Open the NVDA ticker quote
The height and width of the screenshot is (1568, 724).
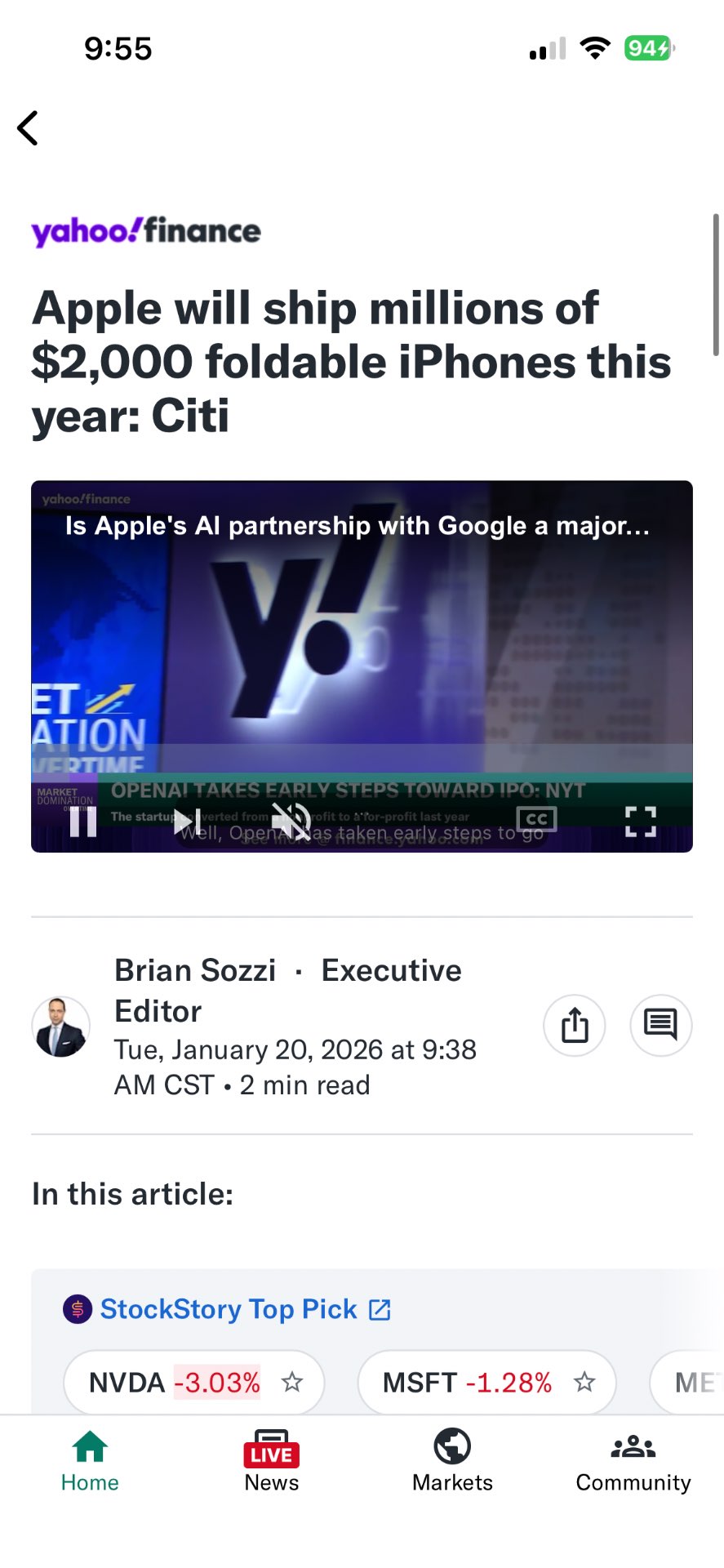point(127,1382)
